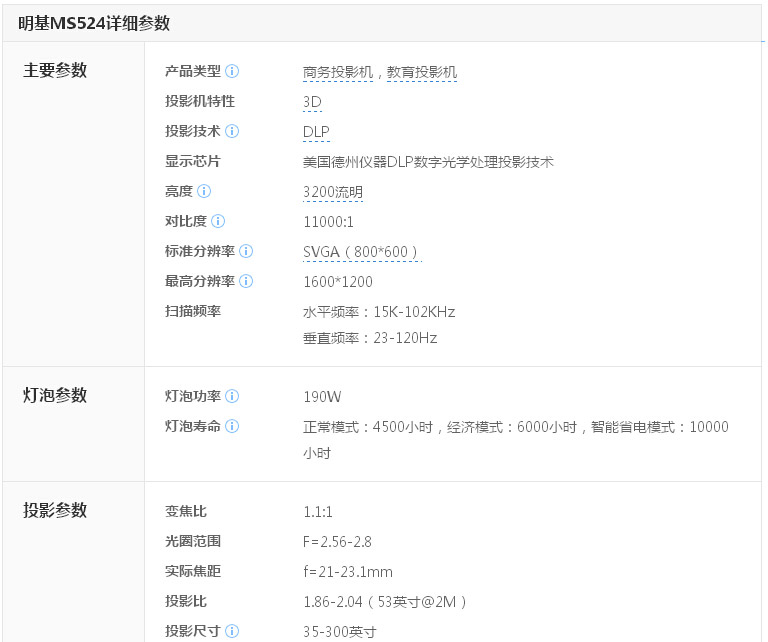Select the focal length f=21-23.1mm
Screen dimensions: 768x642
pos(348,572)
